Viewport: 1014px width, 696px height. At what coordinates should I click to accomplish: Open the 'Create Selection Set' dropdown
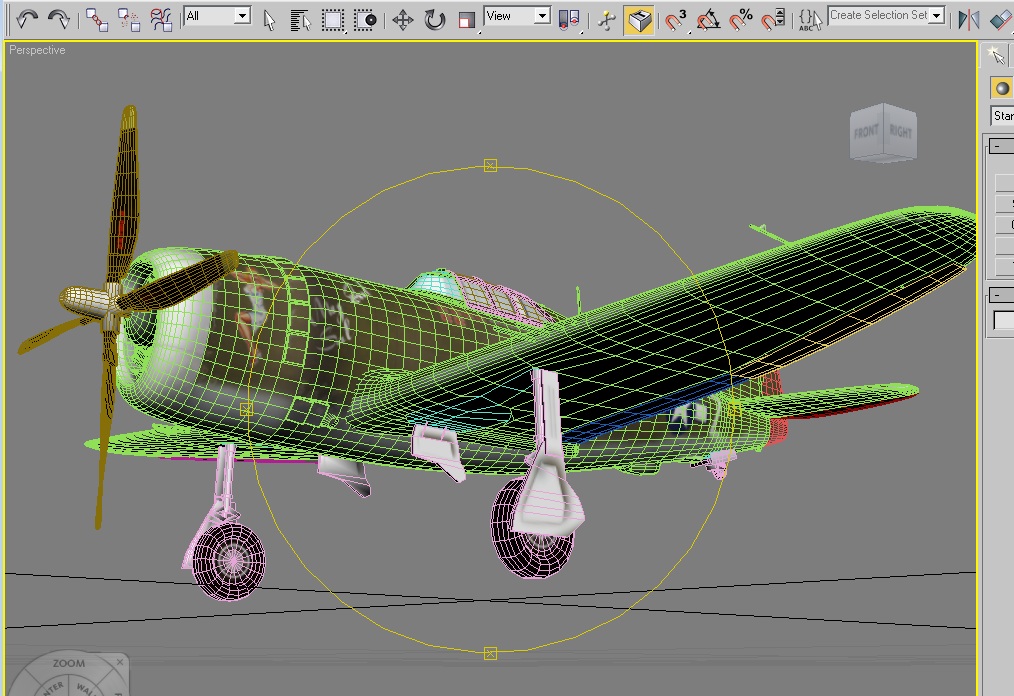coord(887,16)
